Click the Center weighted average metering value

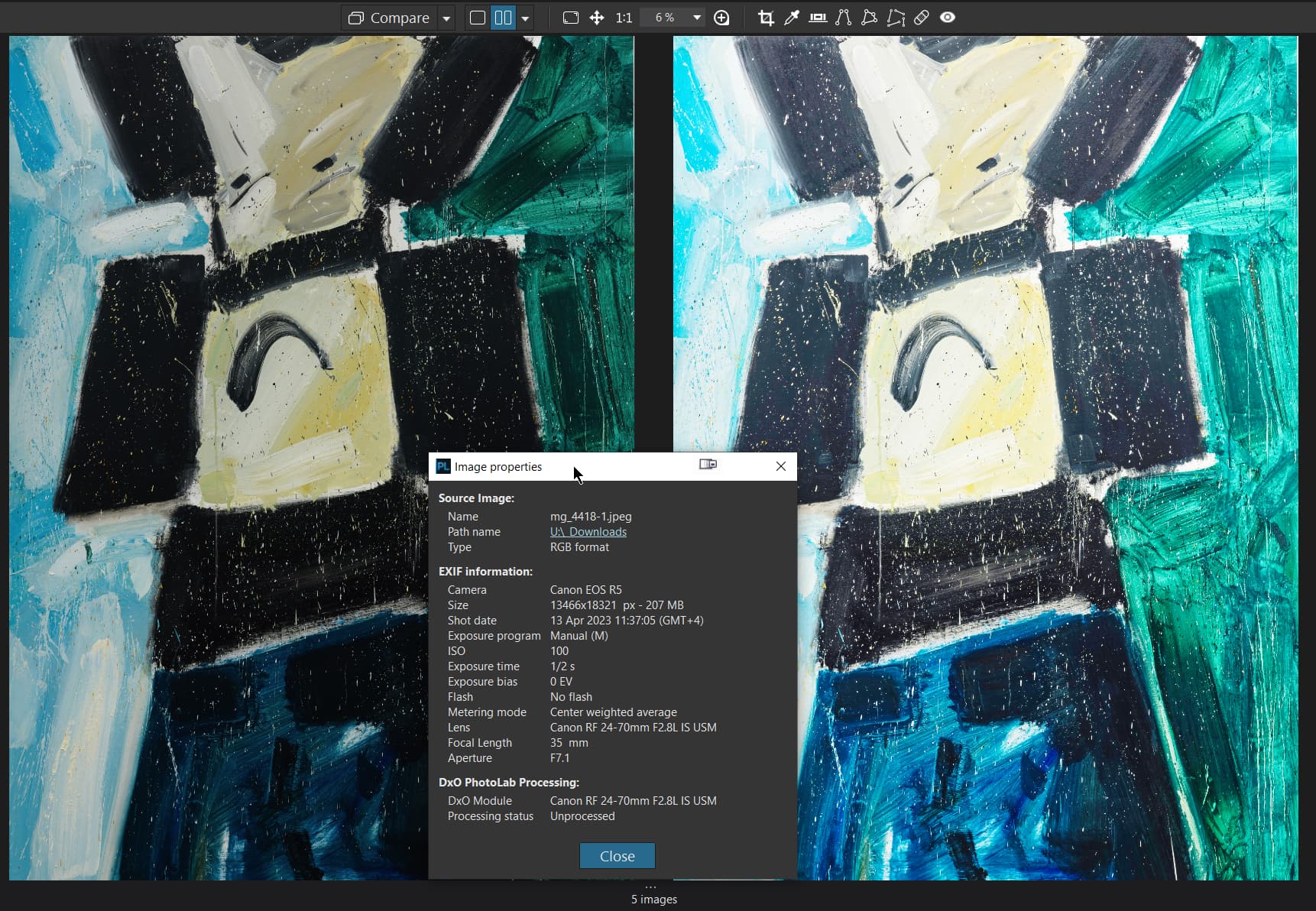pyautogui.click(x=614, y=712)
